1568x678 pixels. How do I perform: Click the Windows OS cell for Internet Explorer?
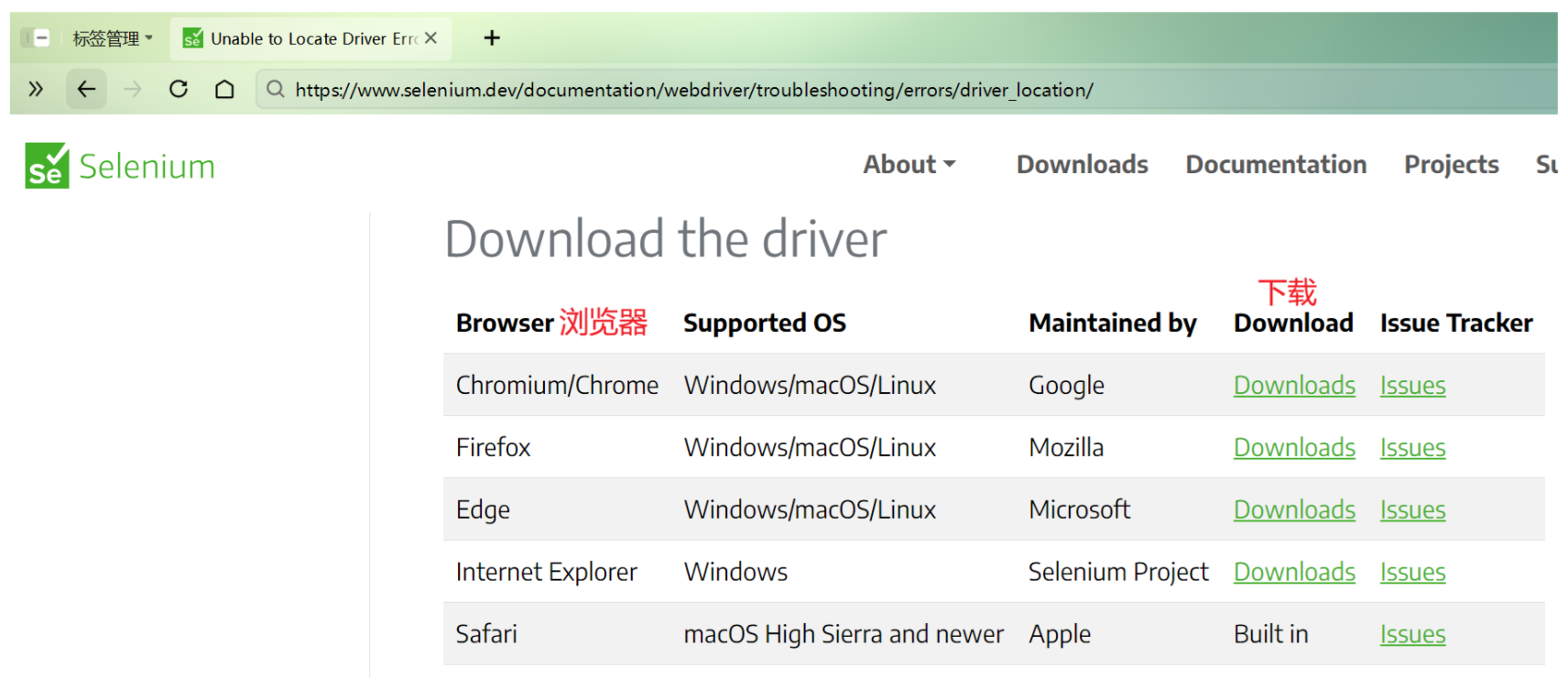[x=735, y=573]
